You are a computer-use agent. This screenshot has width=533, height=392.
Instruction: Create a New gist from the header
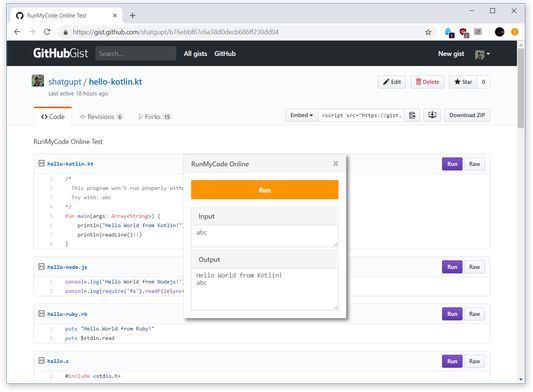point(451,54)
